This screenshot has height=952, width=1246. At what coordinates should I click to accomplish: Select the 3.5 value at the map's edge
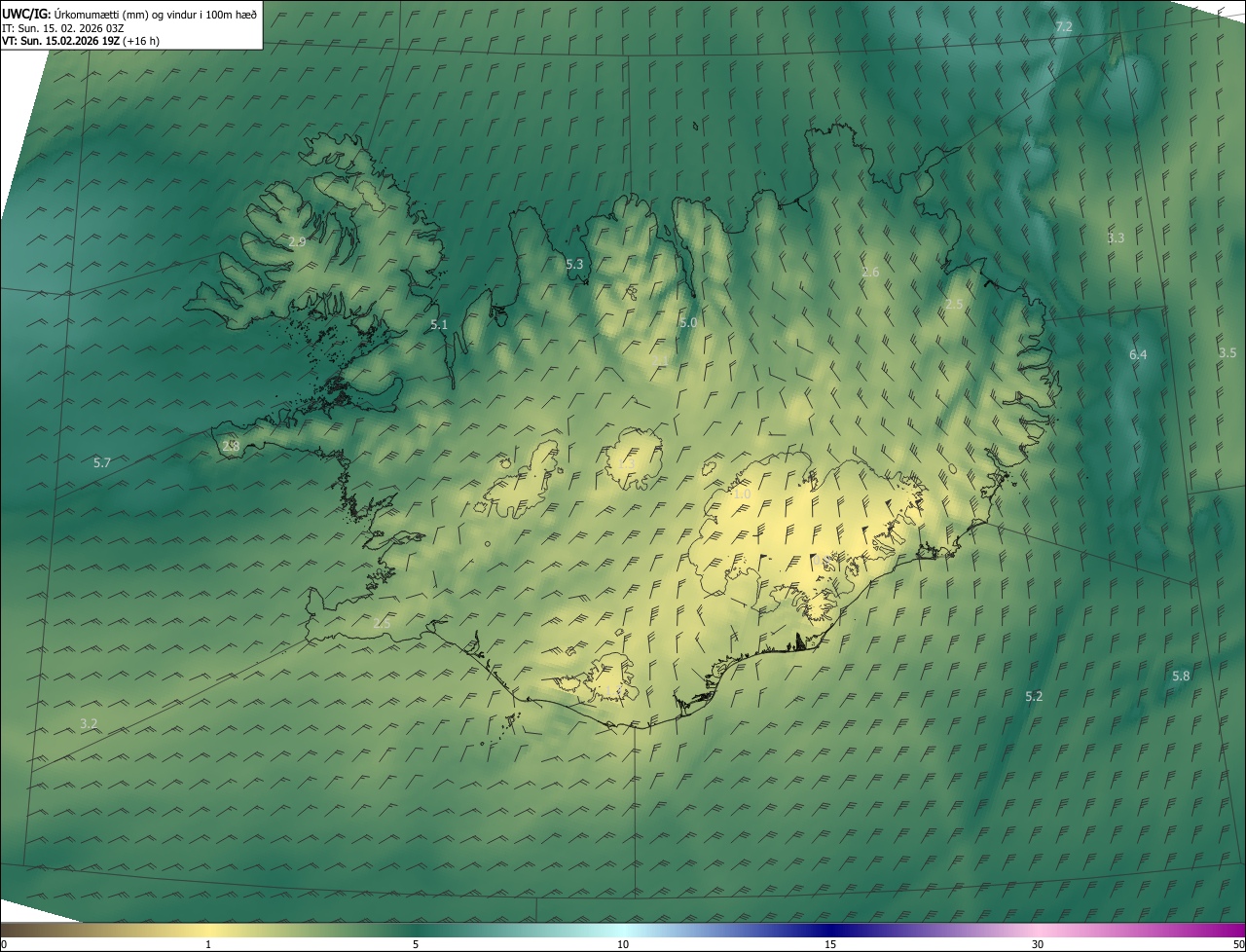tap(1228, 352)
